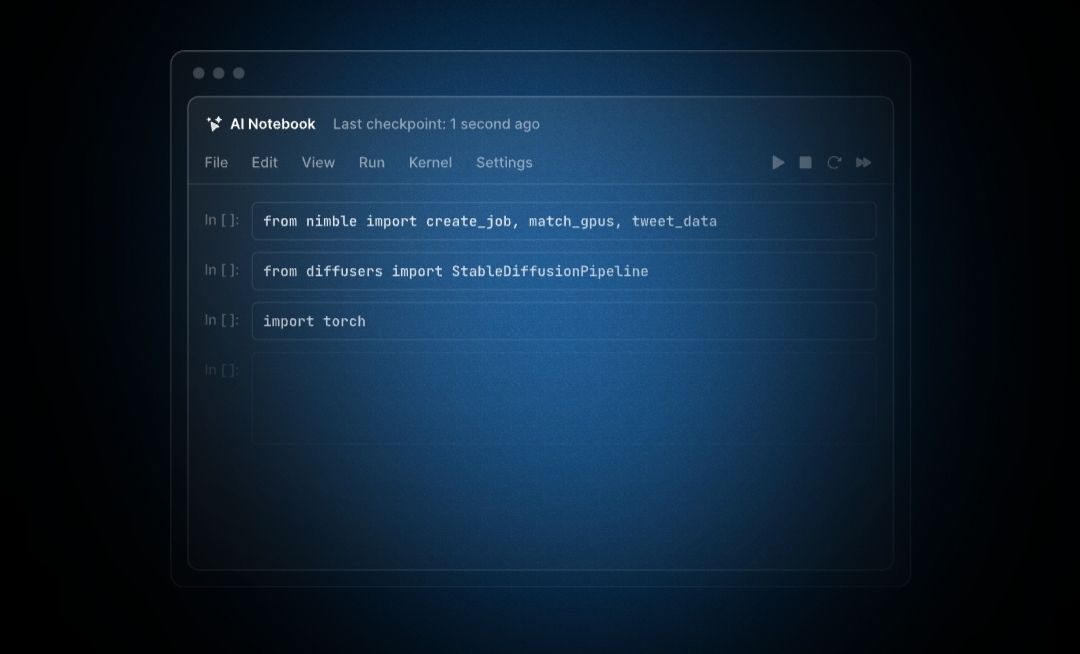The height and width of the screenshot is (654, 1080).
Task: Click the In [ ] prompt of the empty cell
Action: coord(222,370)
